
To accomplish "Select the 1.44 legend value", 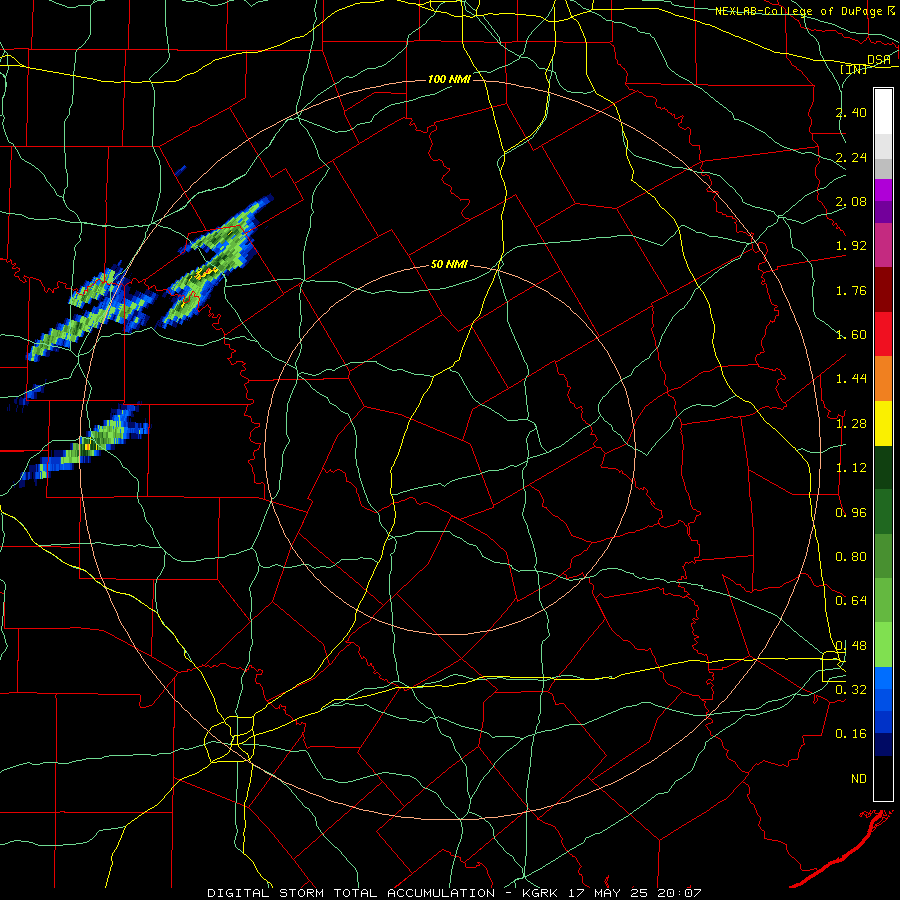I will pos(851,379).
